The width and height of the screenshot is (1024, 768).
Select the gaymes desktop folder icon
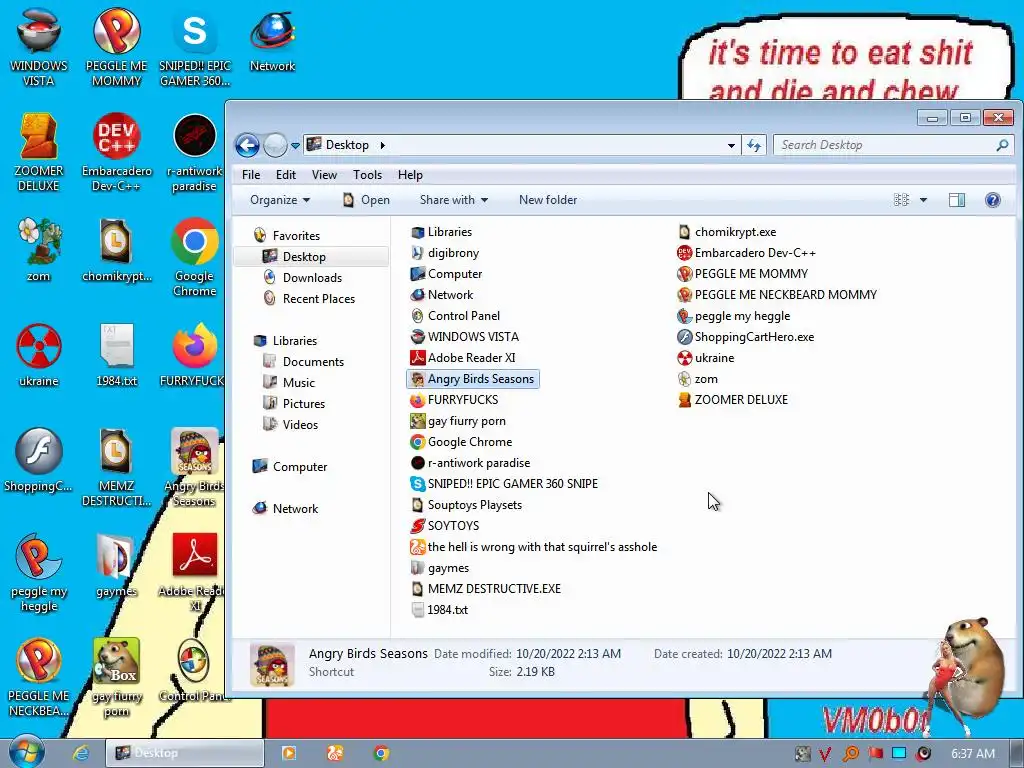(x=116, y=565)
